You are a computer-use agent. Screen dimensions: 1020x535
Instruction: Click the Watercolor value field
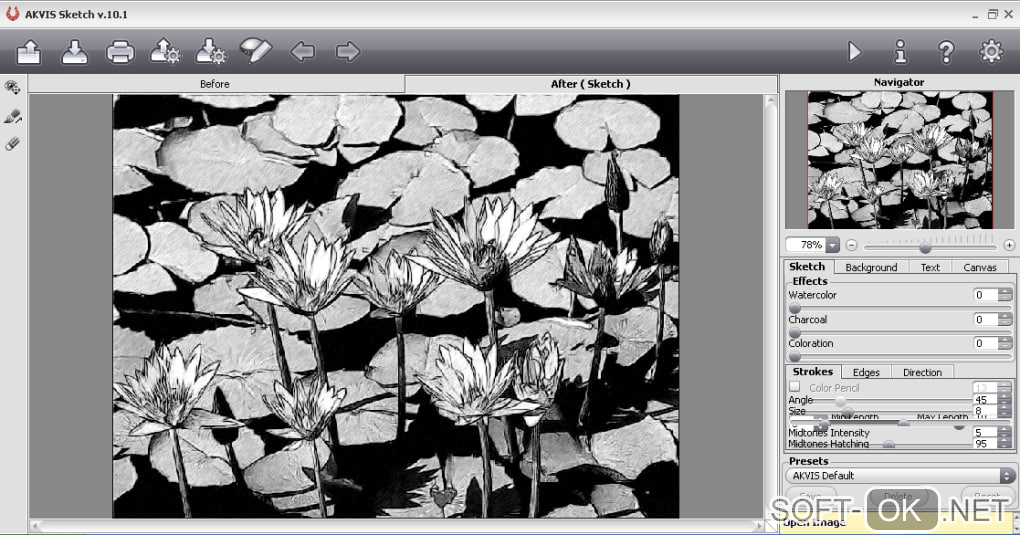click(x=985, y=295)
